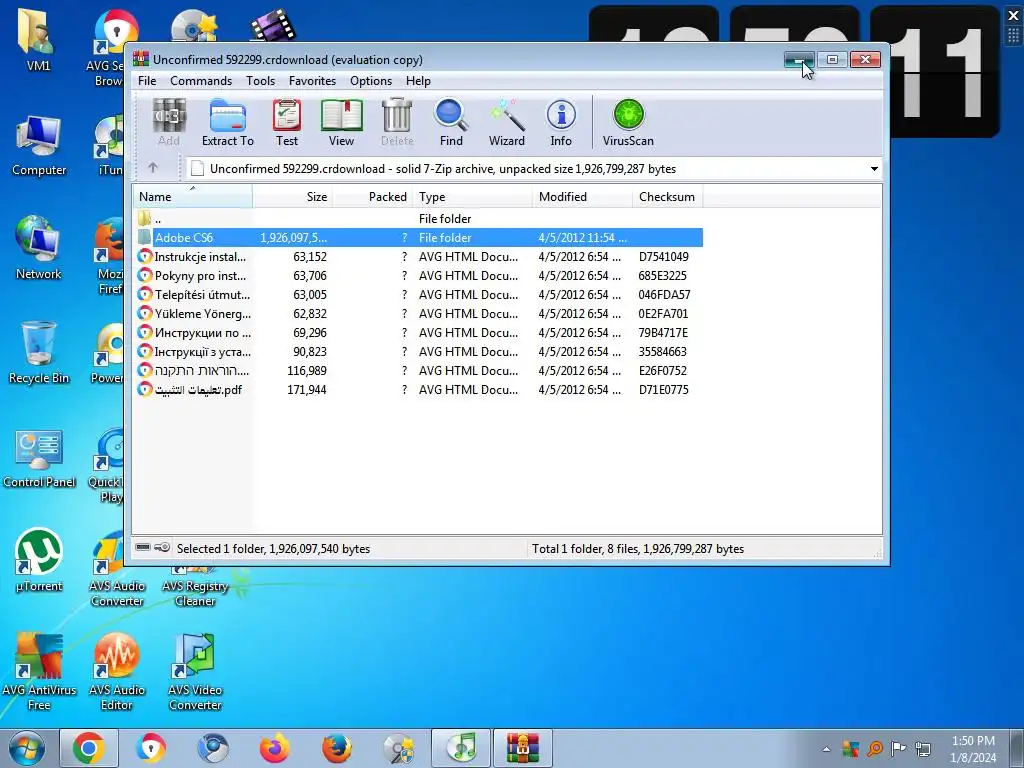Sort by Modified column header

583,197
